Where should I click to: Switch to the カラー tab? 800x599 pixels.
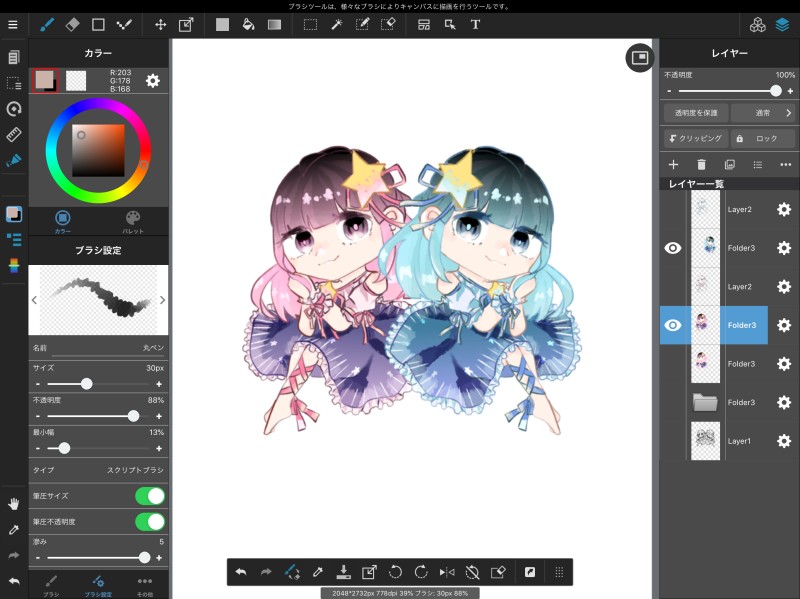[x=63, y=222]
